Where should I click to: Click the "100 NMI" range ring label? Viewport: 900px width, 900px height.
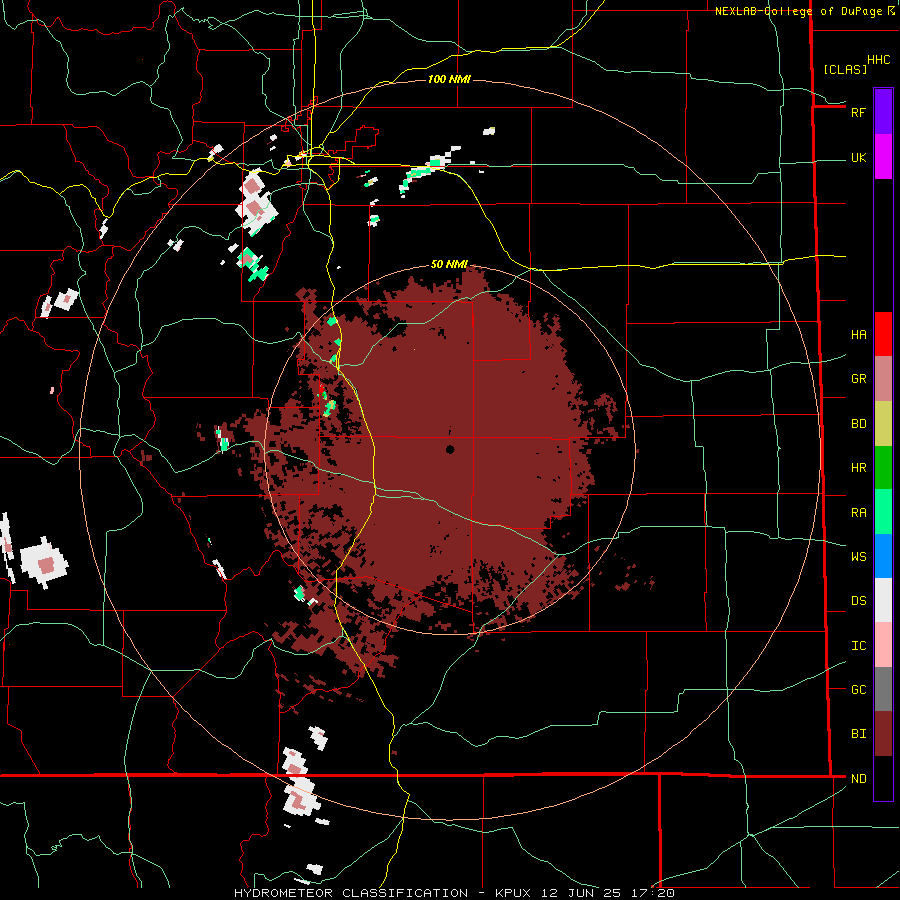click(449, 79)
